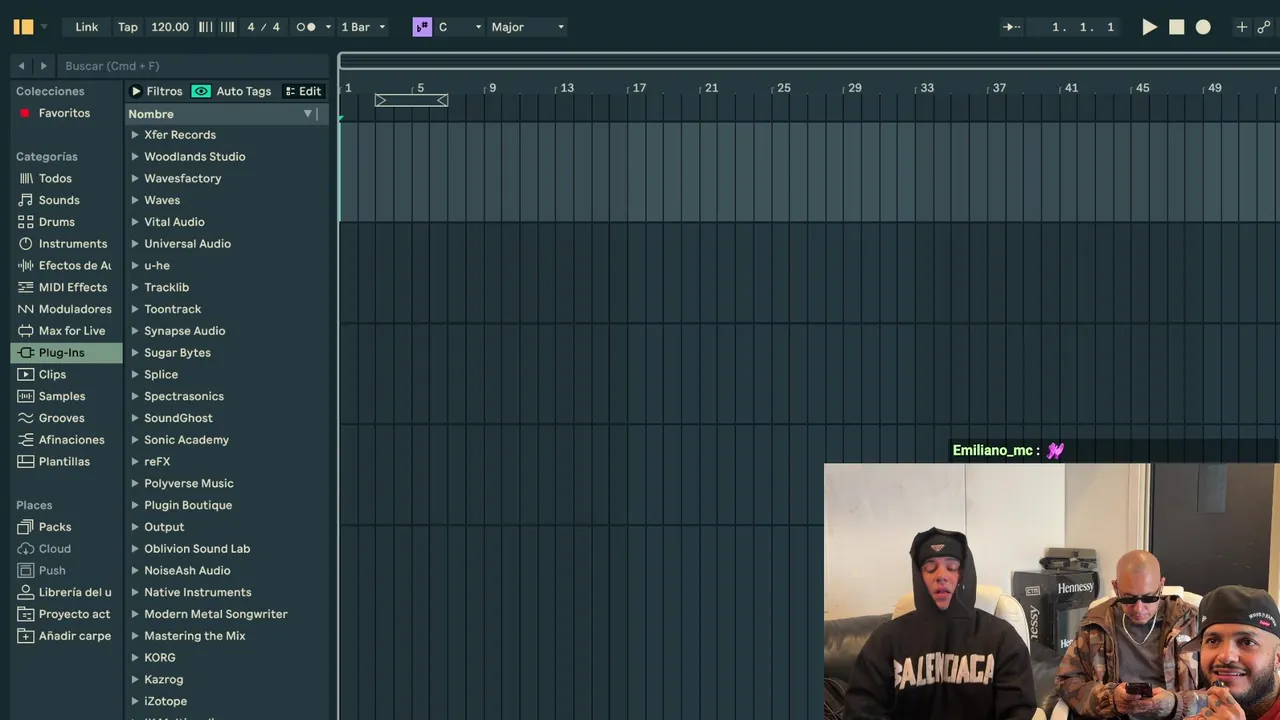Click the Tap tempo button
The height and width of the screenshot is (720, 1280).
click(x=128, y=27)
